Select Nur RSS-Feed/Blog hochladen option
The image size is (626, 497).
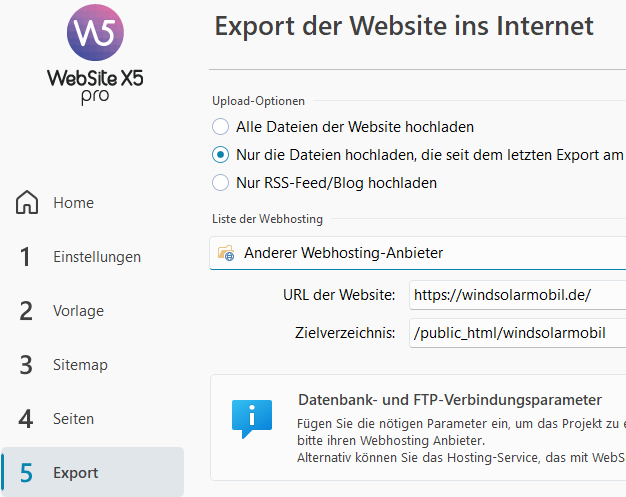pyautogui.click(x=220, y=182)
